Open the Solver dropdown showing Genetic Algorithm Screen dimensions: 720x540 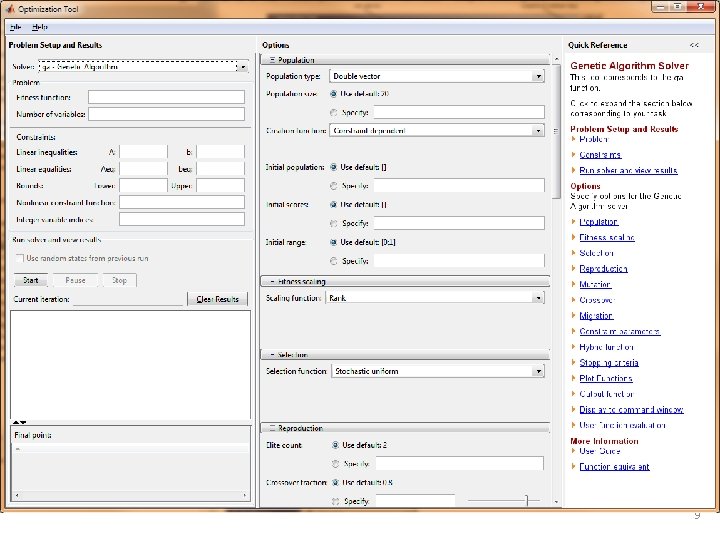[143, 67]
